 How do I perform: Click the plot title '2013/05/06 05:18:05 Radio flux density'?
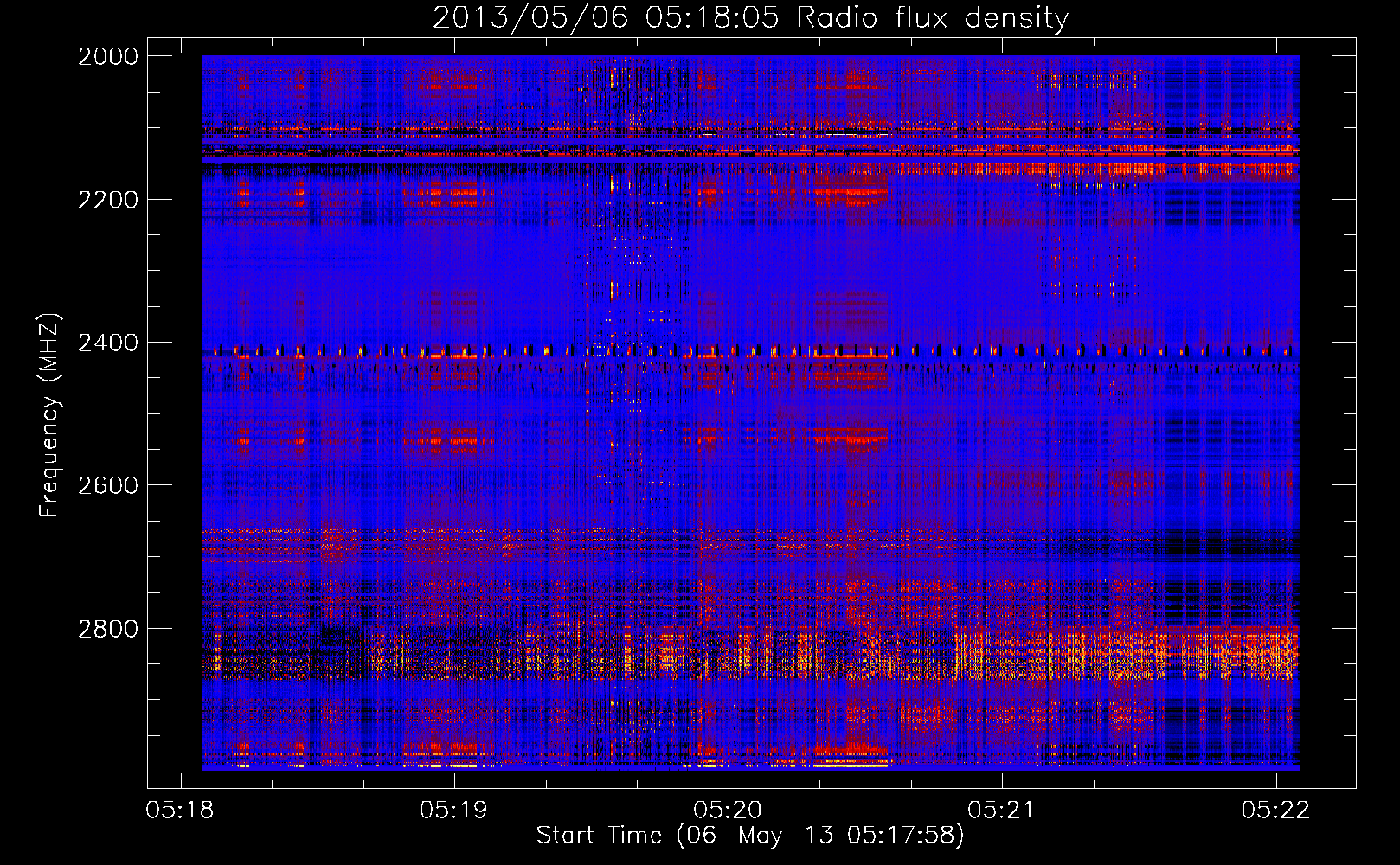click(750, 17)
